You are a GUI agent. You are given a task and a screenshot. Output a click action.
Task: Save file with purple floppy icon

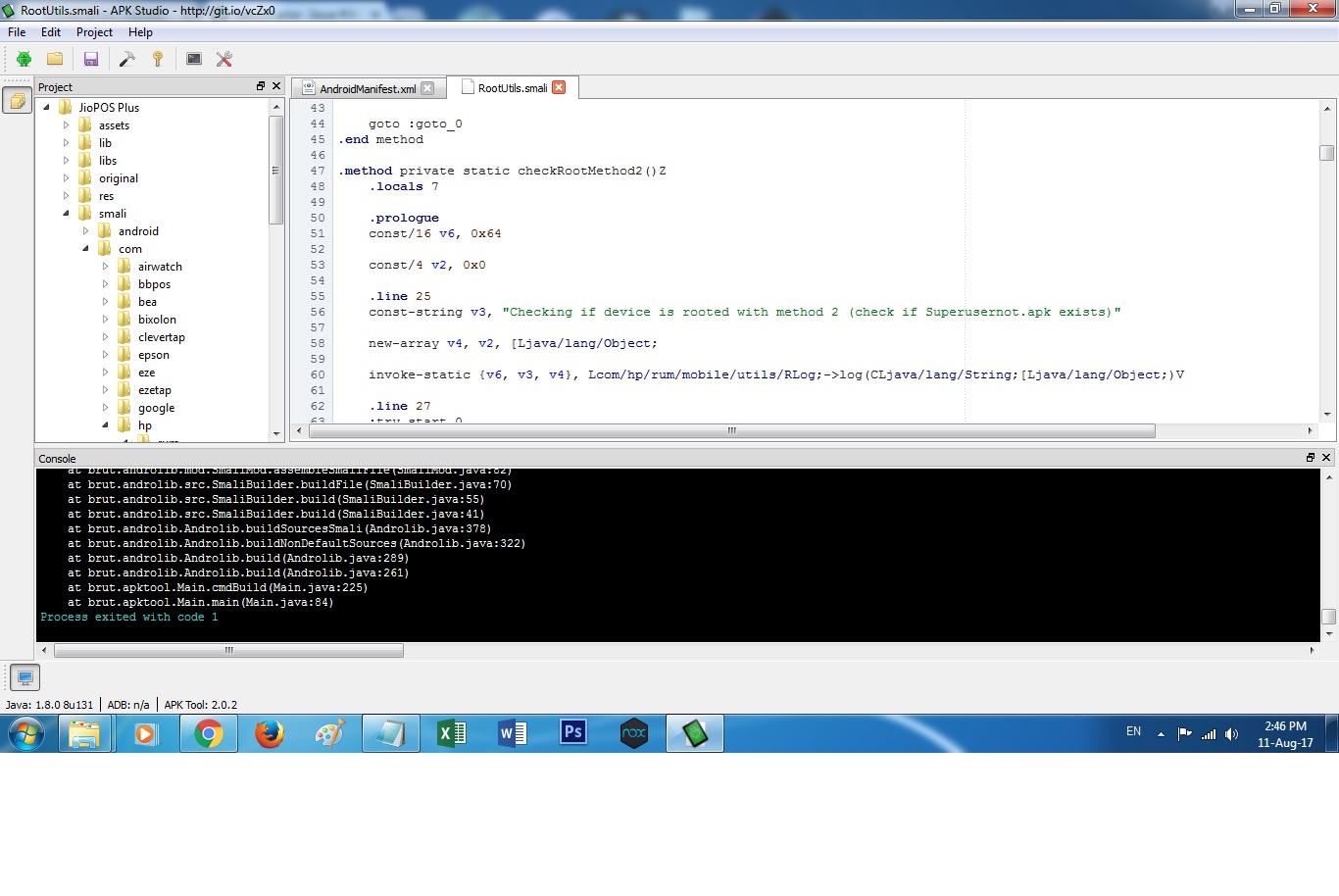(91, 59)
